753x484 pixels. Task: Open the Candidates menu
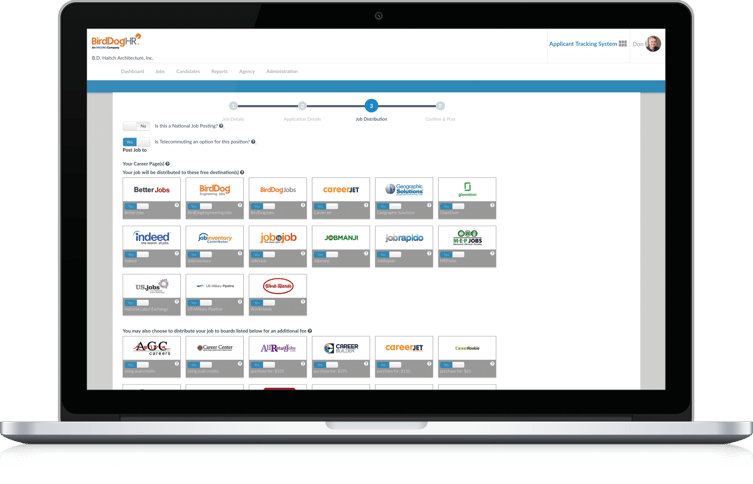point(188,72)
